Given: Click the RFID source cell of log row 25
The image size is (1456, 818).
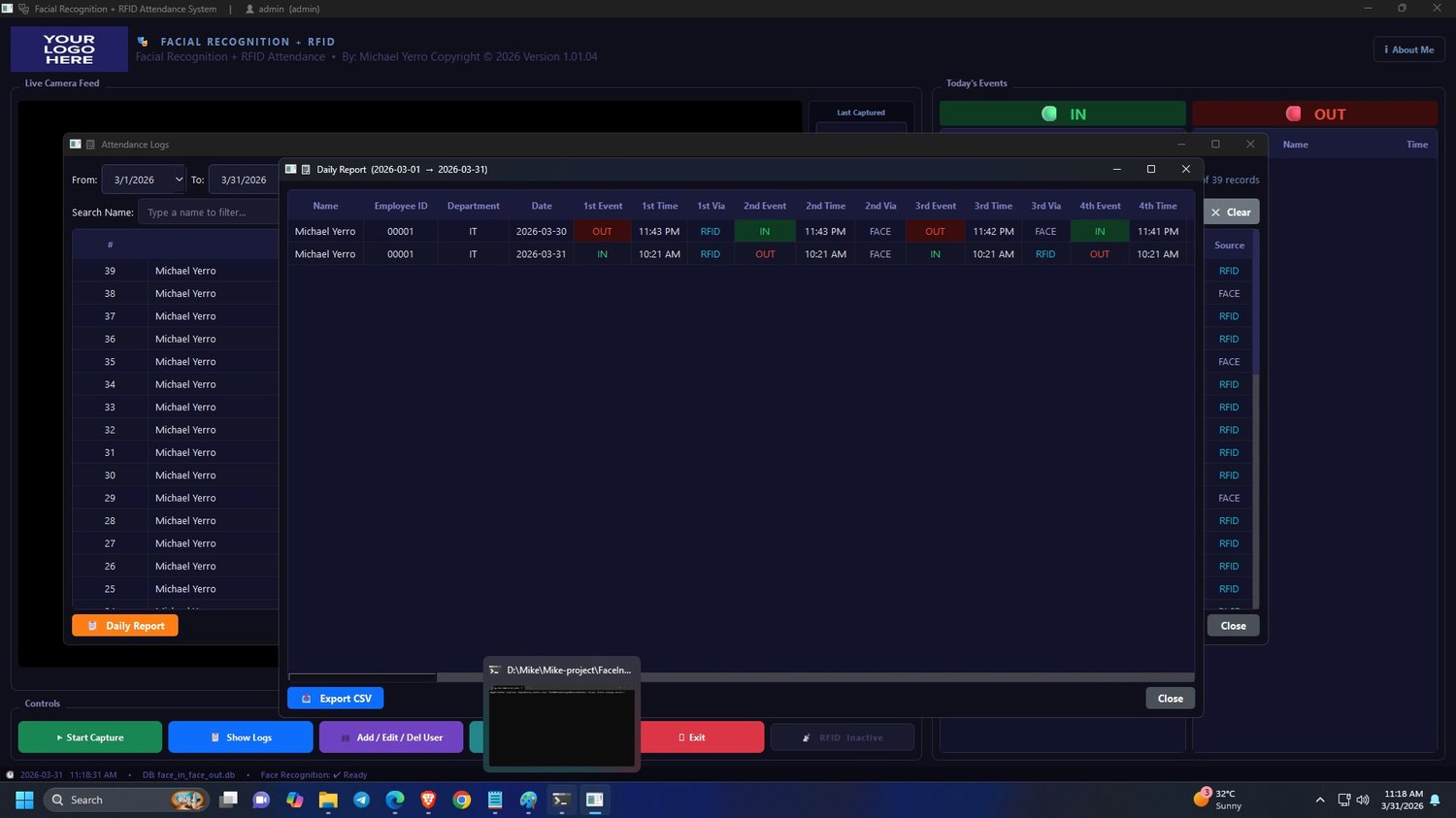Looking at the screenshot, I should tap(1229, 589).
